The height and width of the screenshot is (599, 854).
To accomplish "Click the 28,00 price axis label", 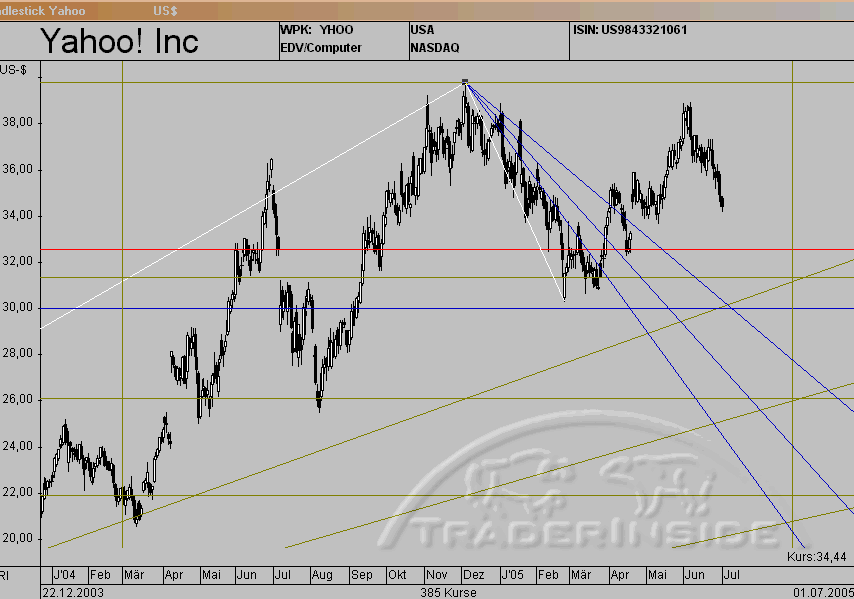I will 17,353.
